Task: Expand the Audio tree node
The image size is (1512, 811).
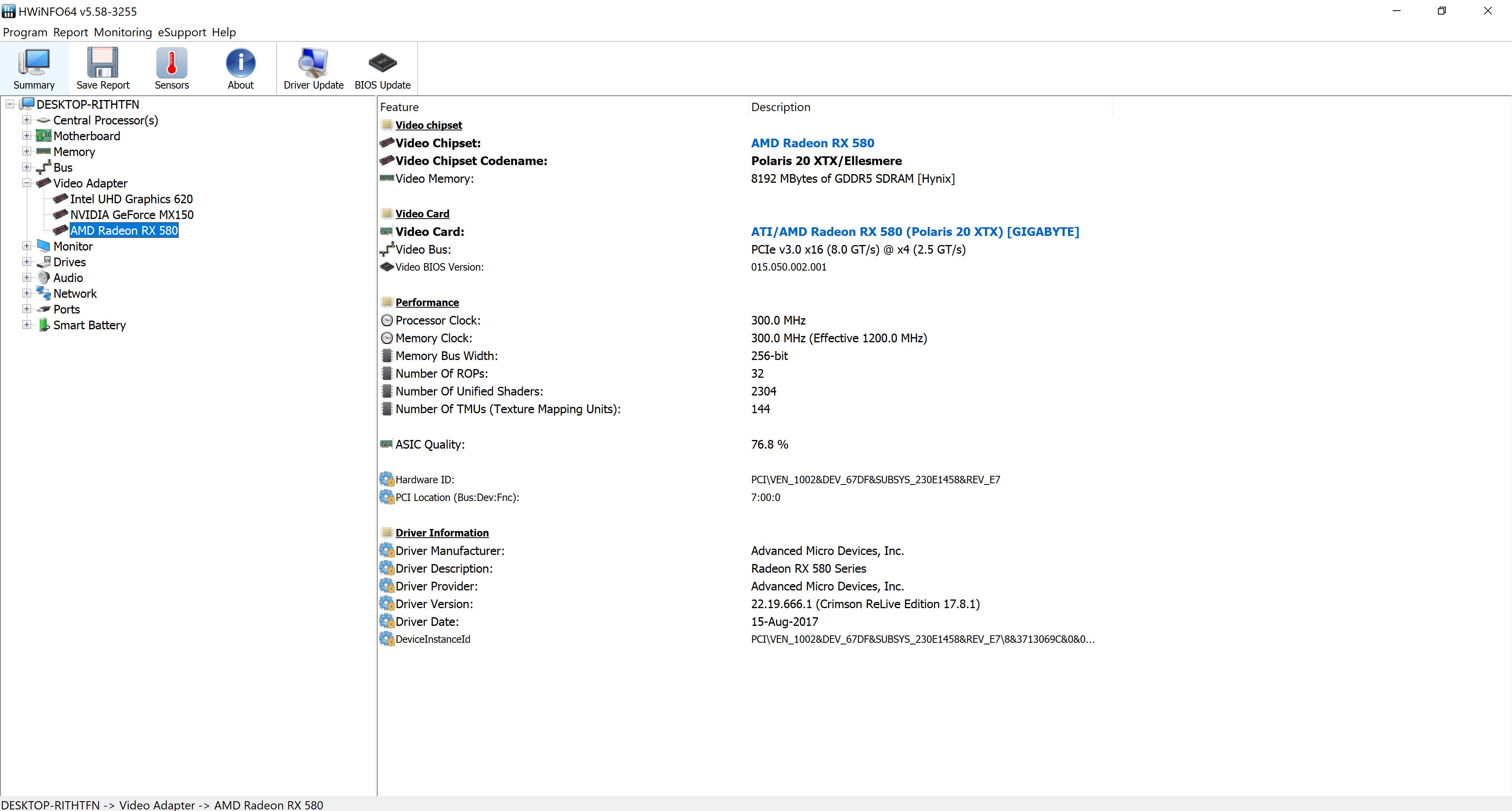Action: point(26,278)
